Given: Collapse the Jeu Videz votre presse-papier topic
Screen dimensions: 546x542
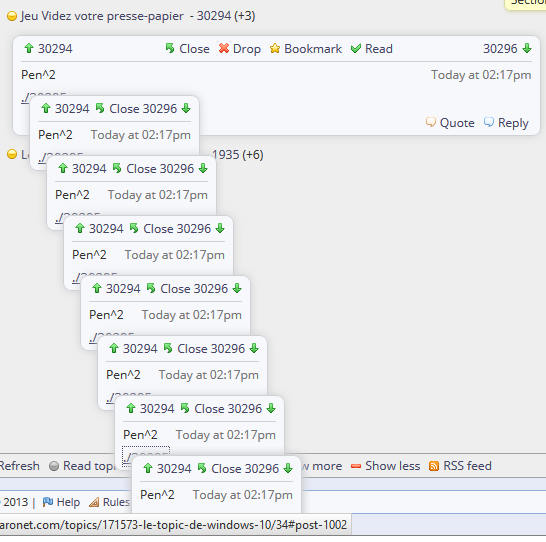Looking at the screenshot, I should [x=12, y=16].
